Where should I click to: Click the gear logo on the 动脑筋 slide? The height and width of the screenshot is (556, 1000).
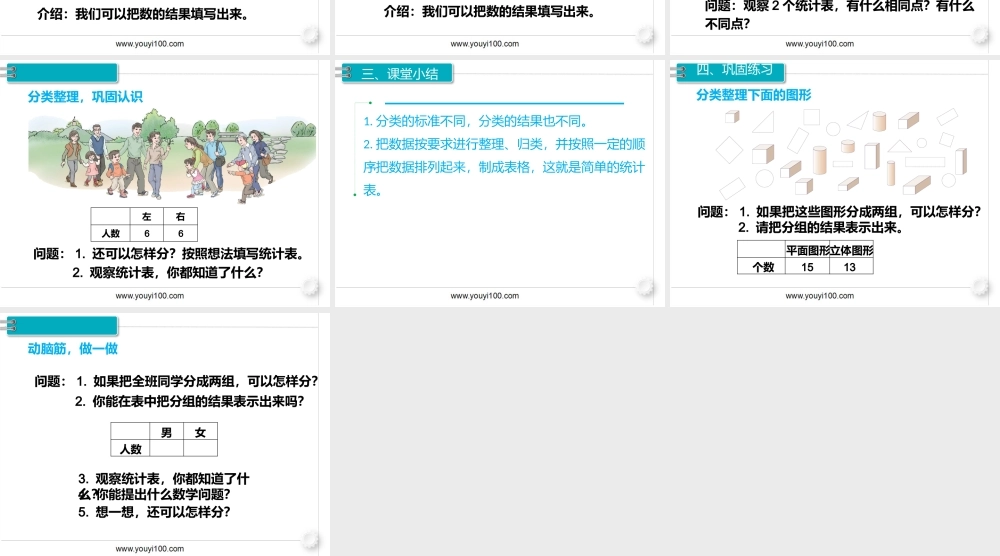311,541
